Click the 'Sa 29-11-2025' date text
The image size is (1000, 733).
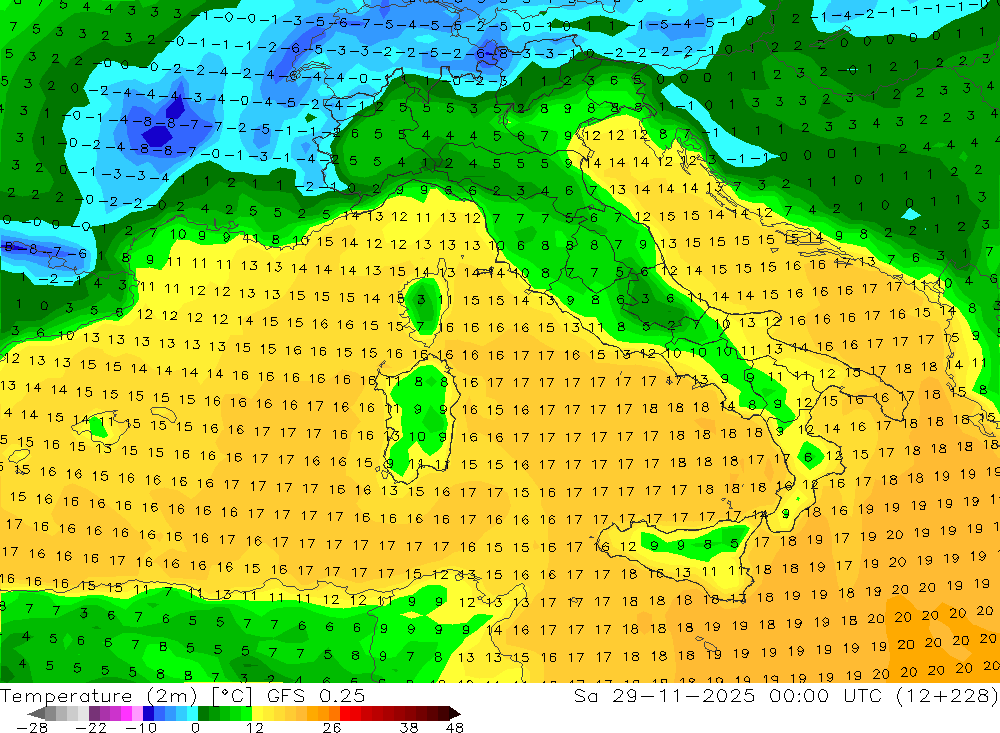point(664,695)
